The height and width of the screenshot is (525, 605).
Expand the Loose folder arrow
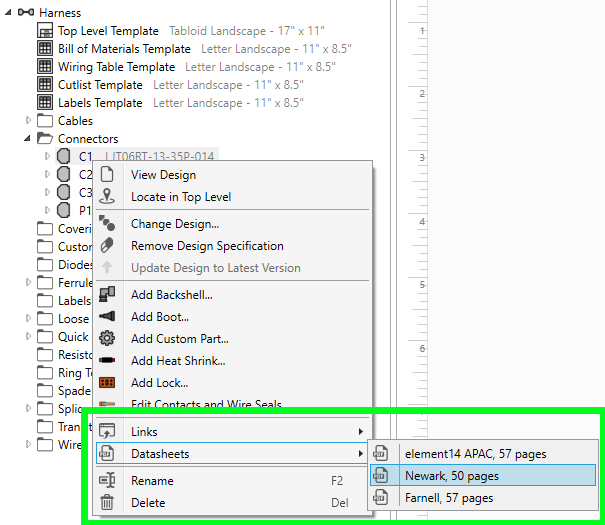coord(28,318)
